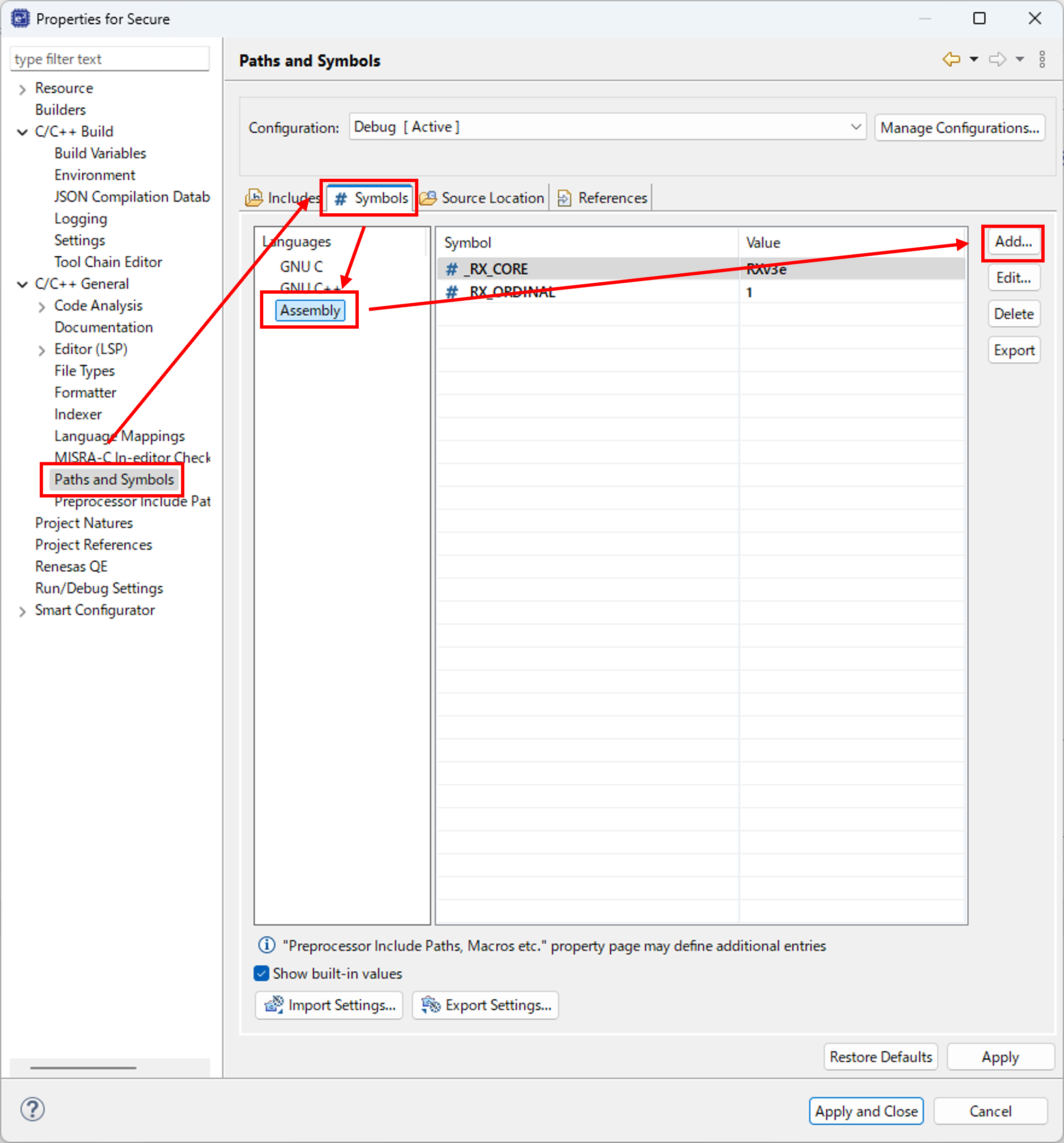Click the type filter text field

pyautogui.click(x=110, y=59)
